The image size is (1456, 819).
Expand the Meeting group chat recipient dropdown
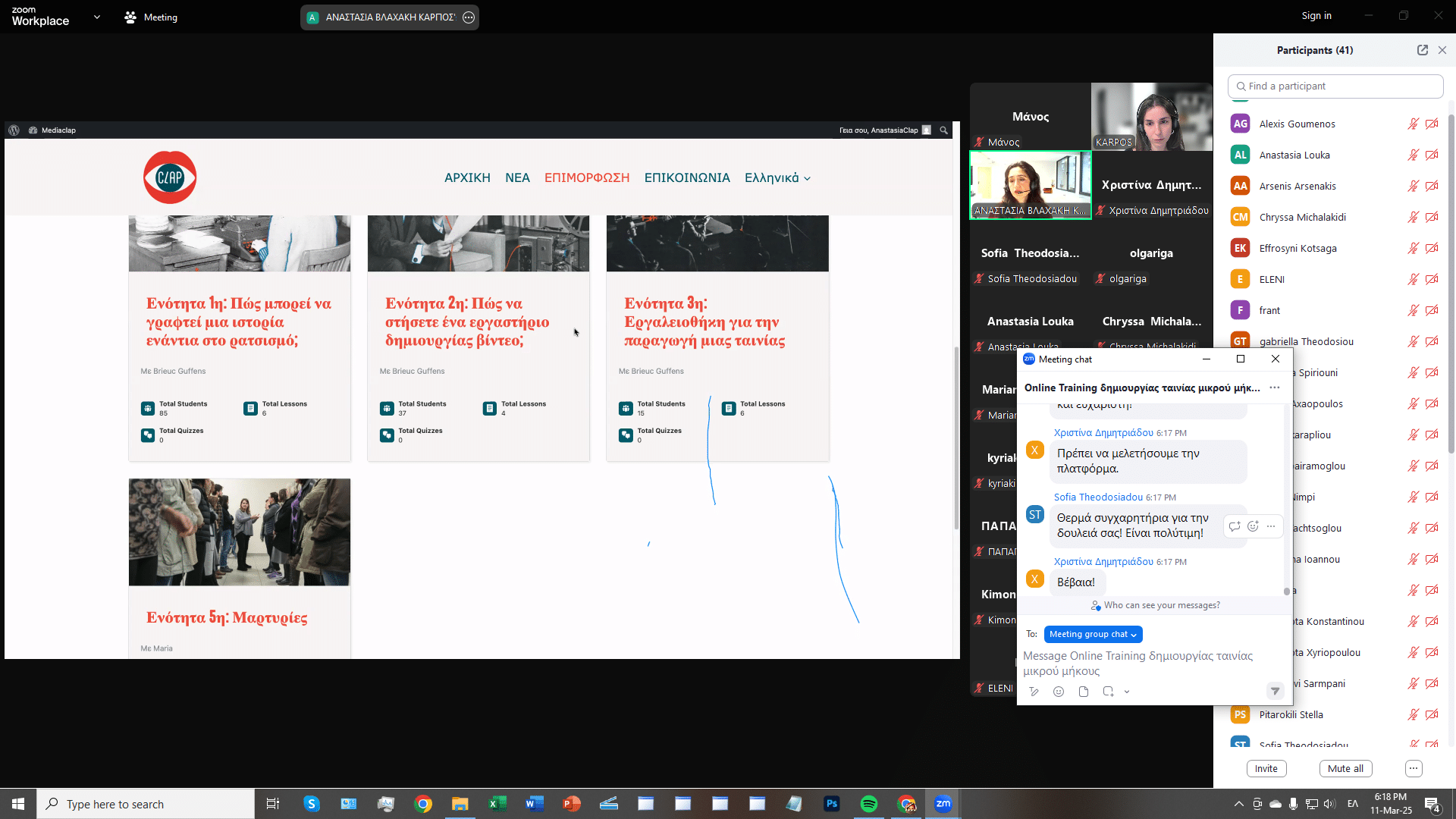pos(1093,635)
